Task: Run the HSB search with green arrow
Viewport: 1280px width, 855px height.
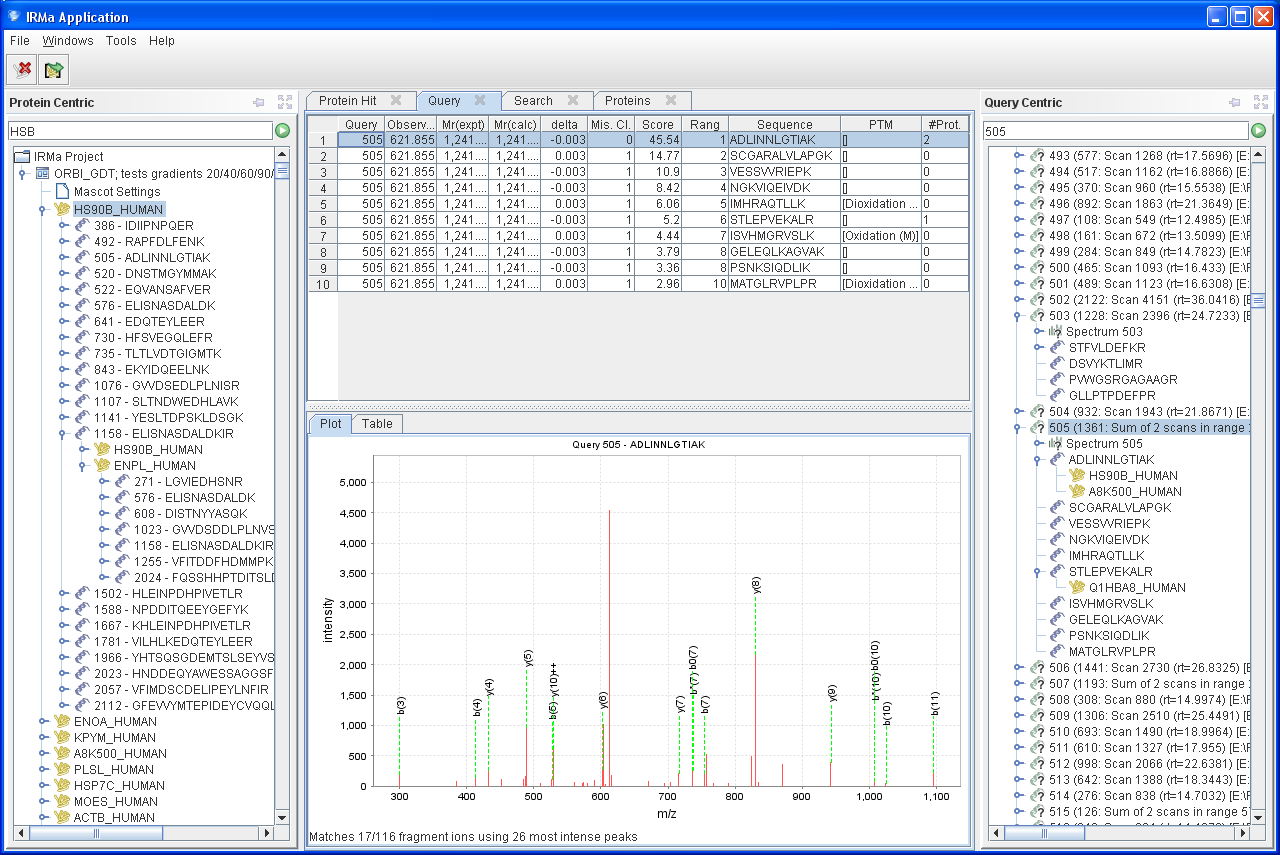Action: tap(282, 131)
